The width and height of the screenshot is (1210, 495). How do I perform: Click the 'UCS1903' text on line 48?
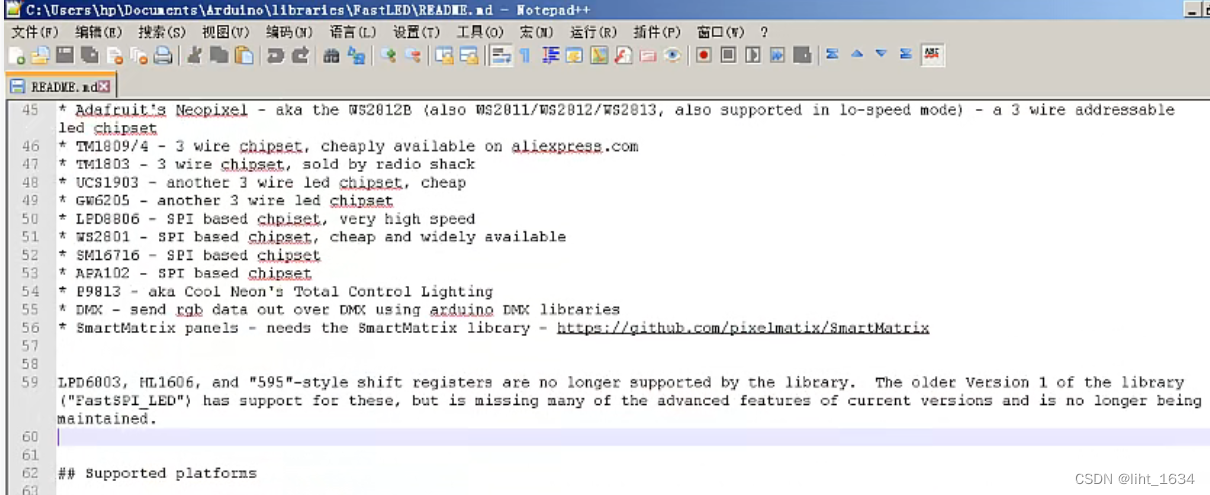tap(107, 183)
